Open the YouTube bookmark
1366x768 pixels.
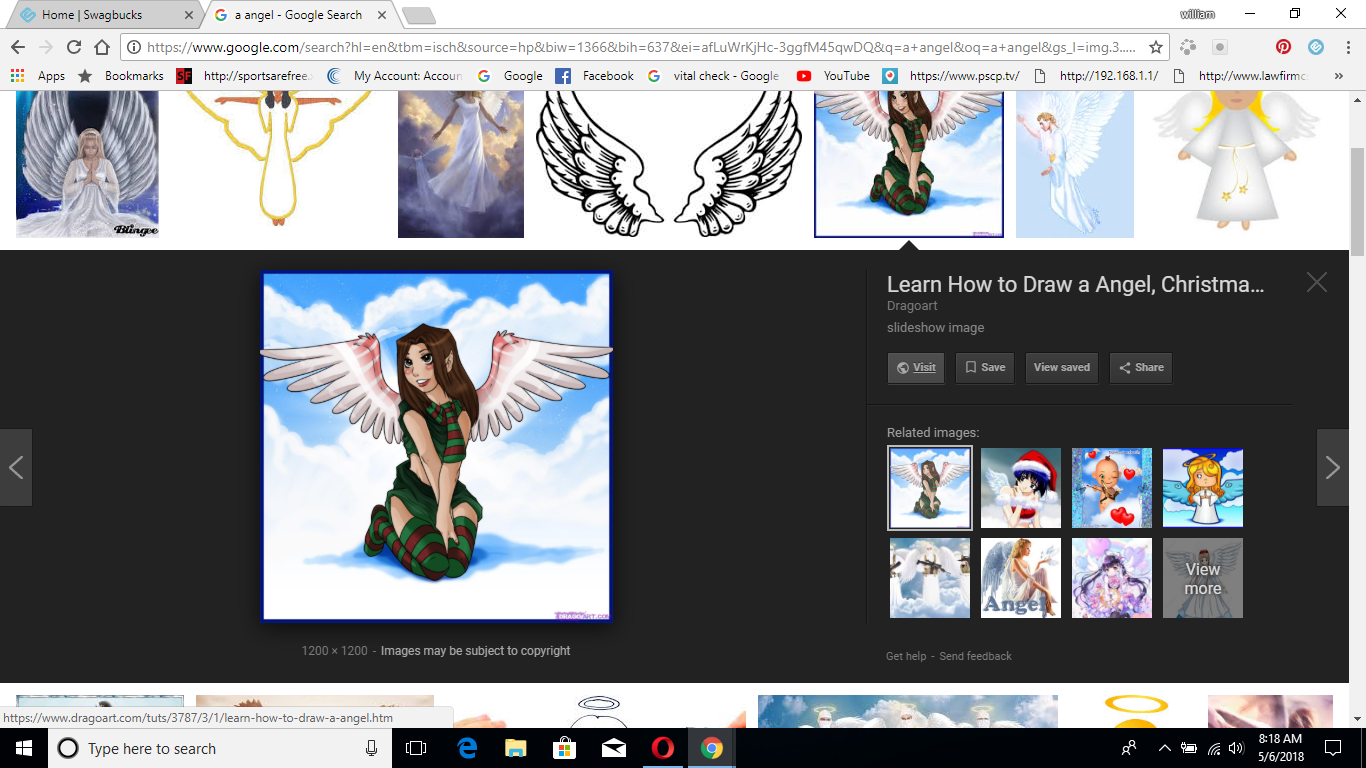coord(833,76)
